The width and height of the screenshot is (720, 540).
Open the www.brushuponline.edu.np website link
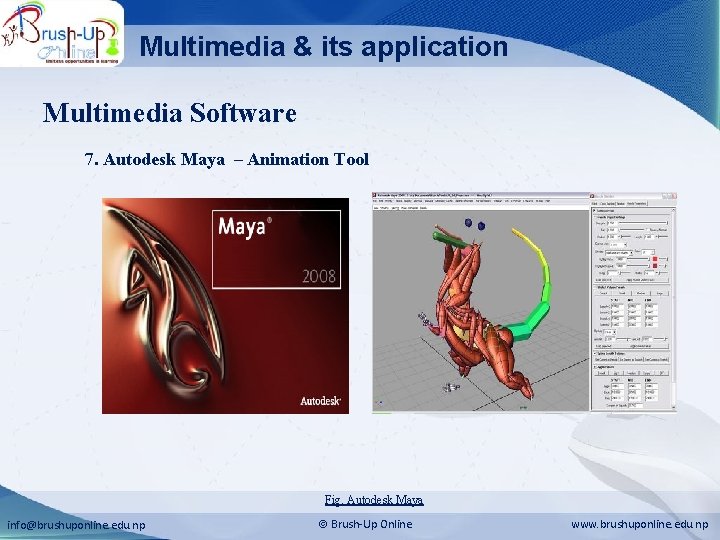pos(640,524)
